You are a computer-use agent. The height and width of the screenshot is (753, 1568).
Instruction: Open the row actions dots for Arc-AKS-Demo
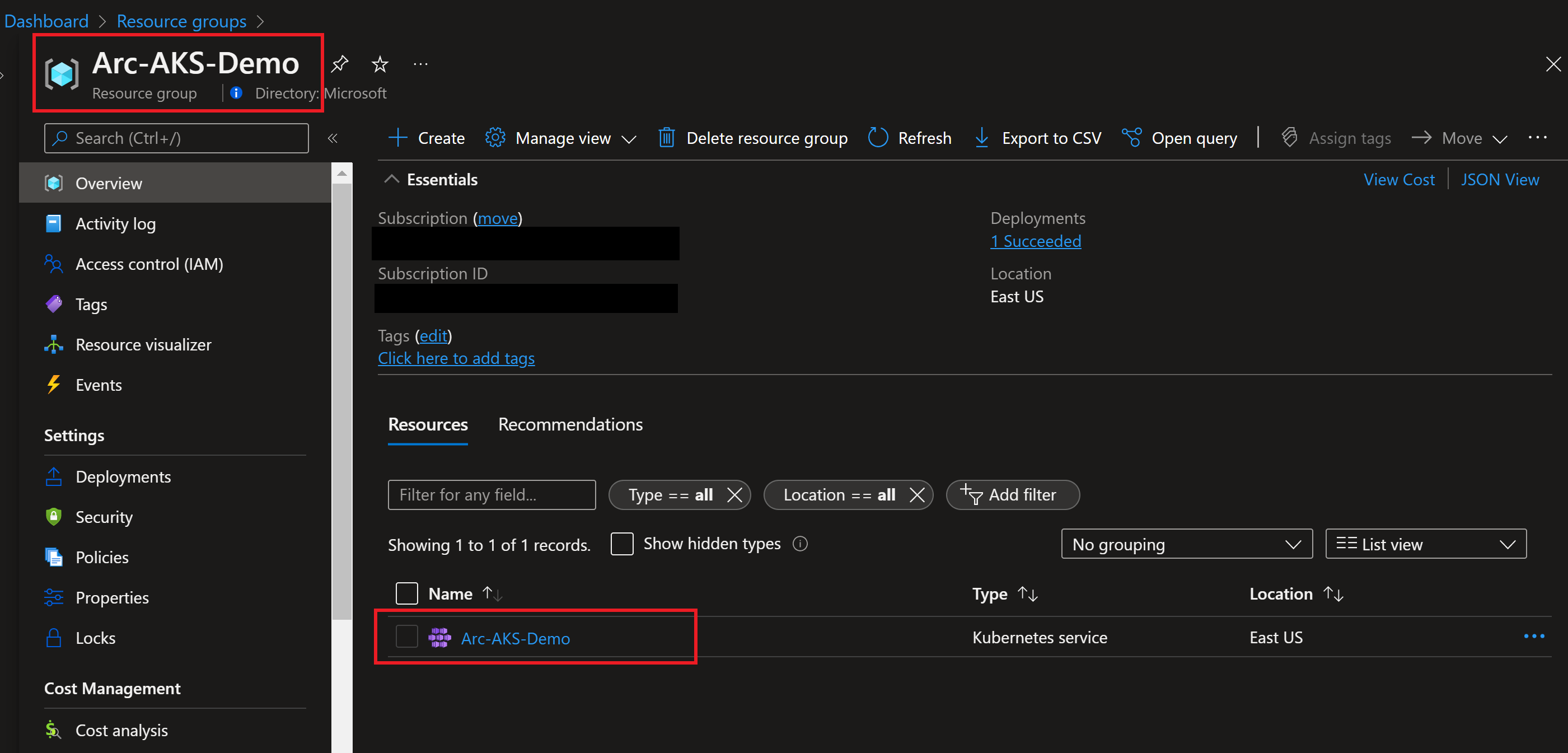coord(1534,636)
